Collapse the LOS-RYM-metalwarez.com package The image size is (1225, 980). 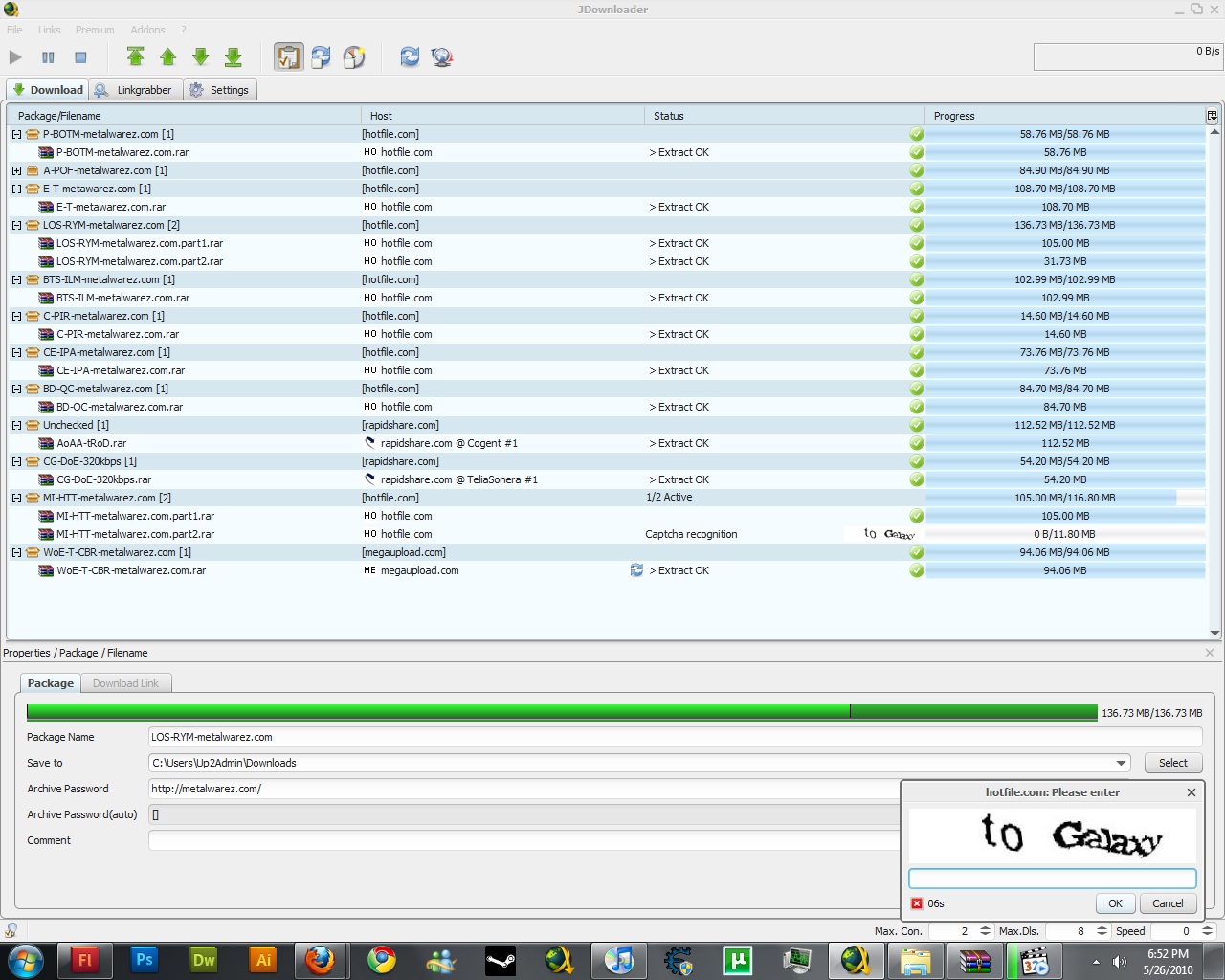pos(16,225)
